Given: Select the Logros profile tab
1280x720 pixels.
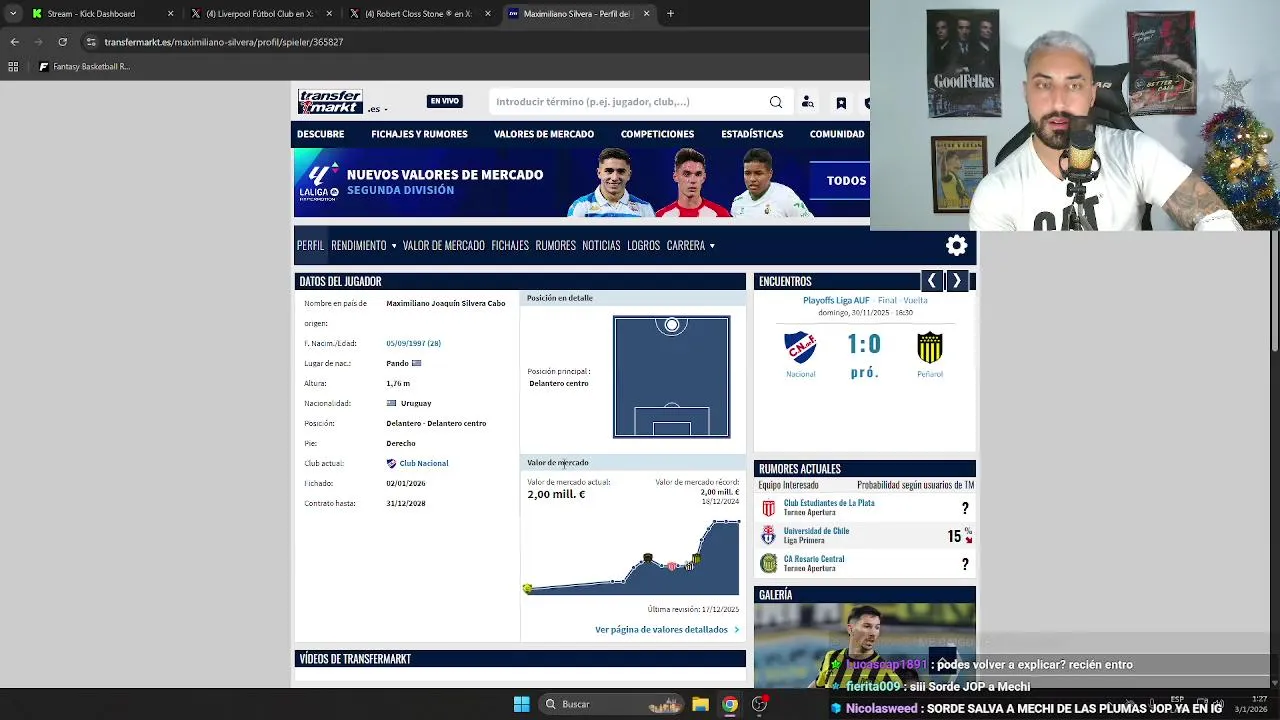Looking at the screenshot, I should (643, 245).
